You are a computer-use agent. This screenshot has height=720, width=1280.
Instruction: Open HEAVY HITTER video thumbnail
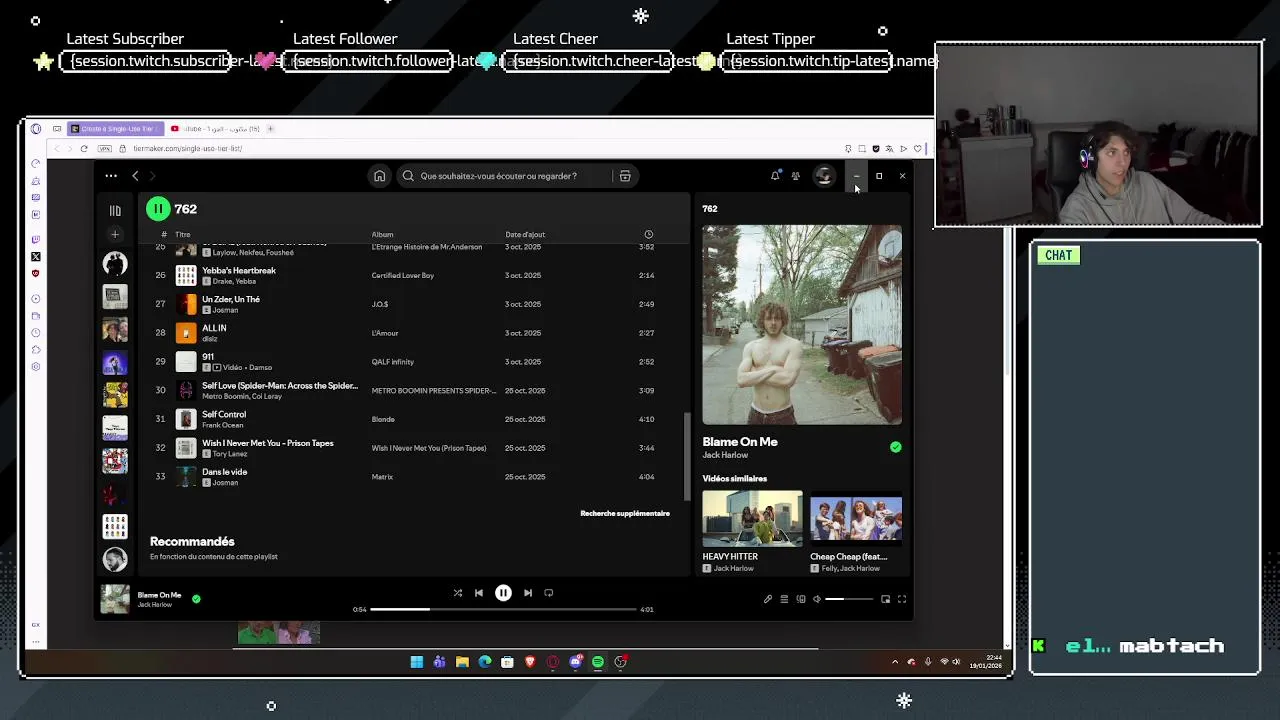pos(752,518)
